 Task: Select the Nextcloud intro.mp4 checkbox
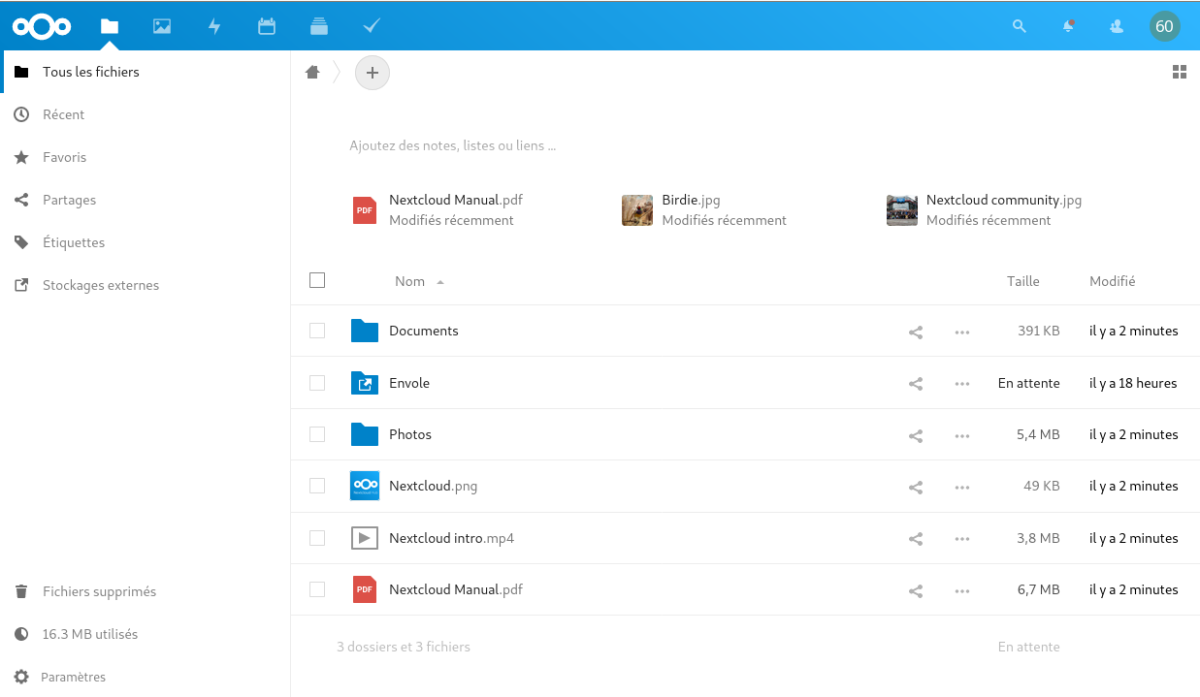[x=317, y=538]
